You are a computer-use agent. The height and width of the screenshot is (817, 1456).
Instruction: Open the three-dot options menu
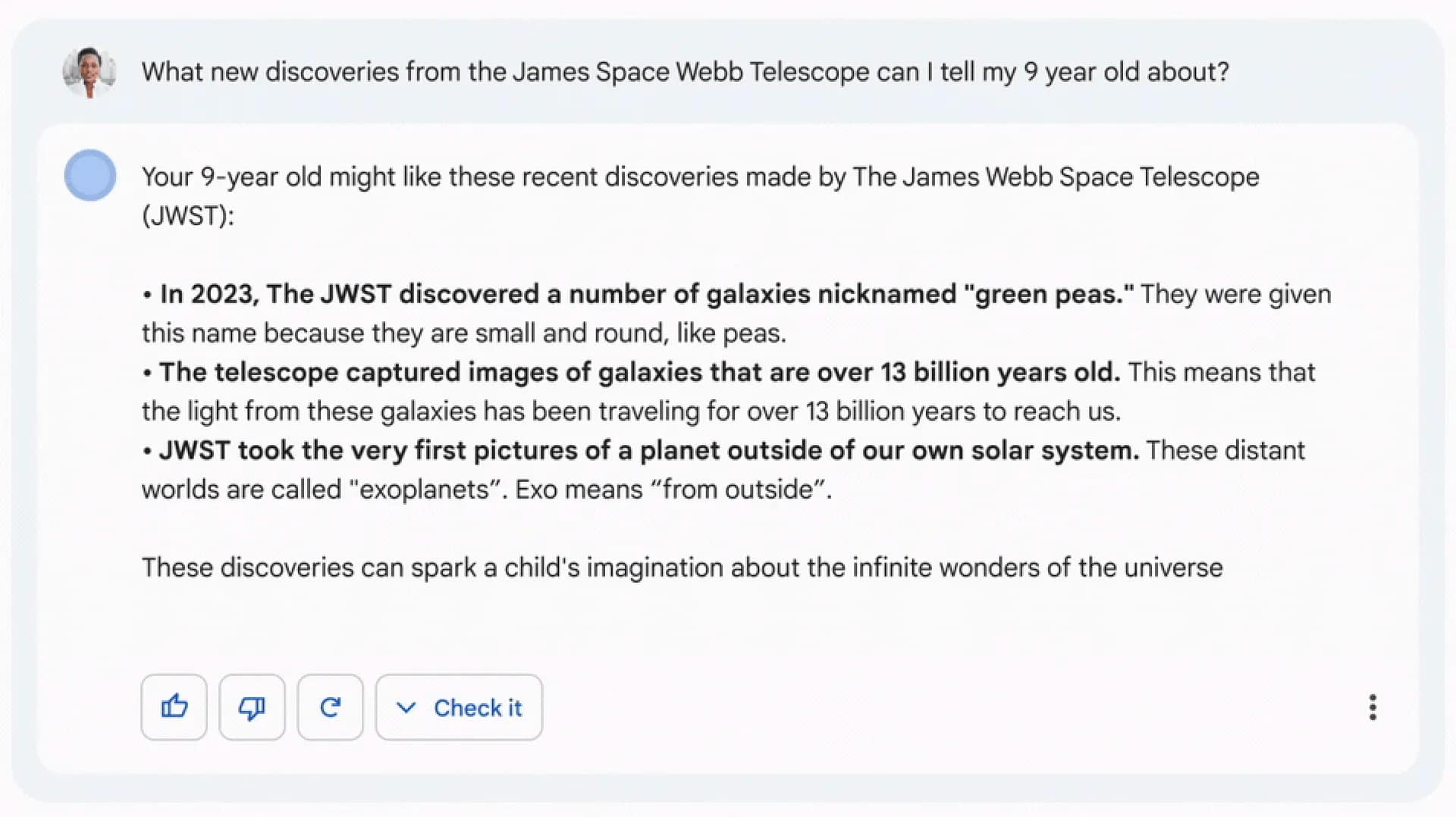(1373, 707)
